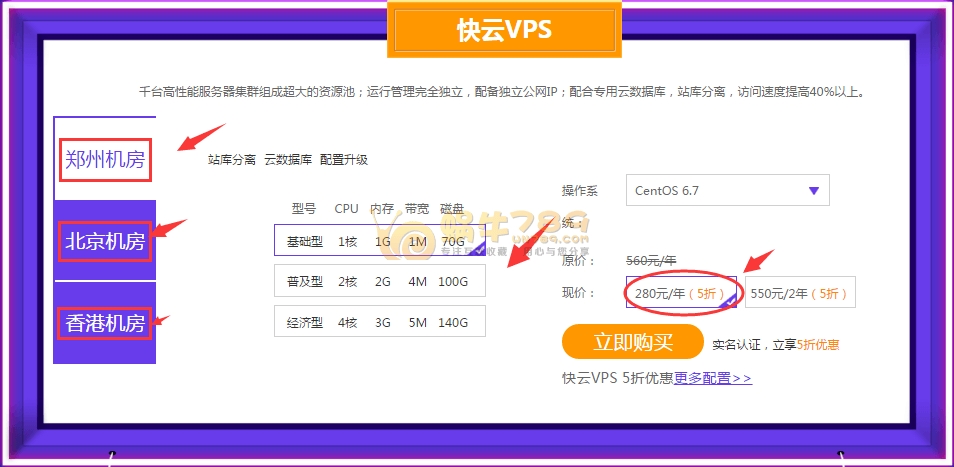Select the 280元/年 price option
Image resolution: width=954 pixels, height=467 pixels.
click(x=680, y=293)
